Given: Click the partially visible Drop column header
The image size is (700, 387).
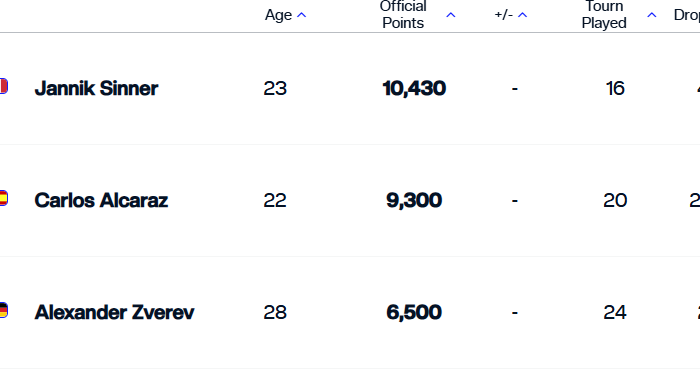Looking at the screenshot, I should 687,15.
